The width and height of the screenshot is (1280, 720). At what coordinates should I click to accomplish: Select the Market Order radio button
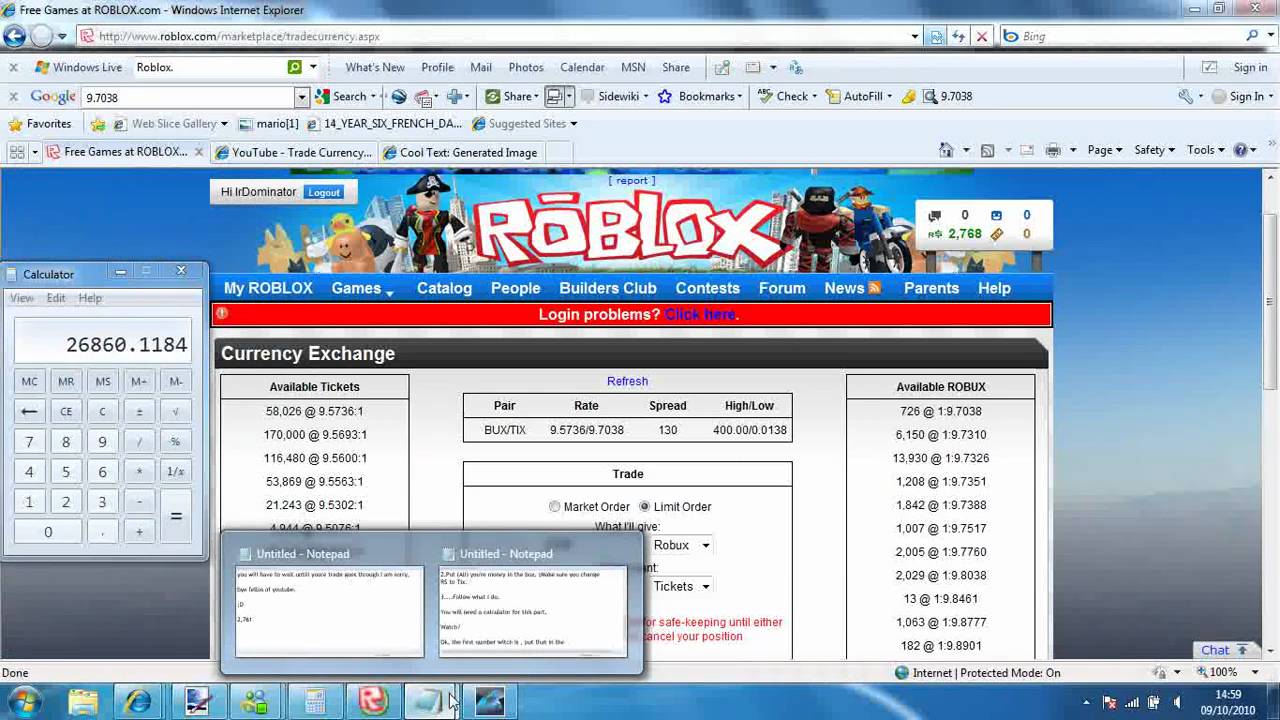[554, 507]
